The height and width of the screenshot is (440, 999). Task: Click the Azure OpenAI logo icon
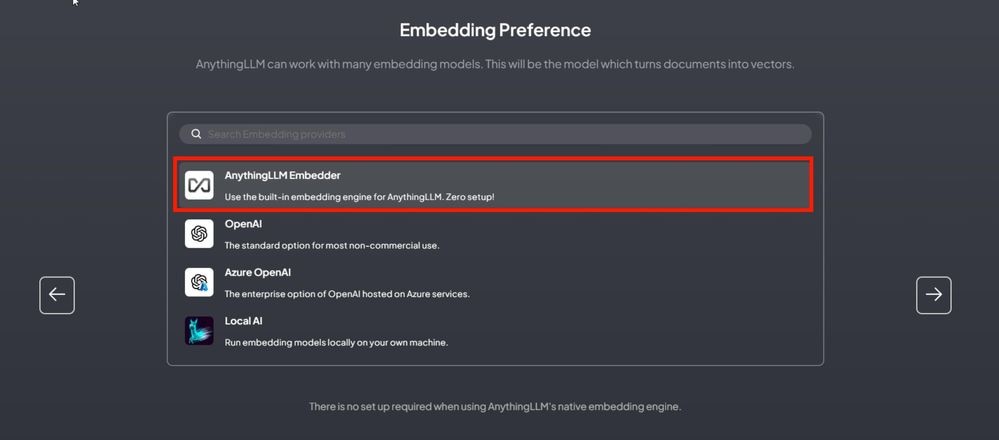(x=199, y=282)
